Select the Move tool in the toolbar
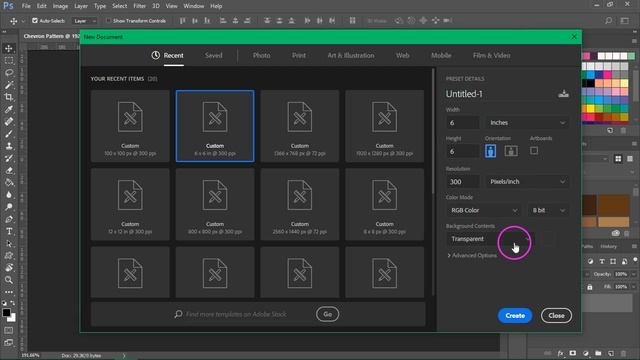Screen dimensions: 640x360 pos(9,49)
